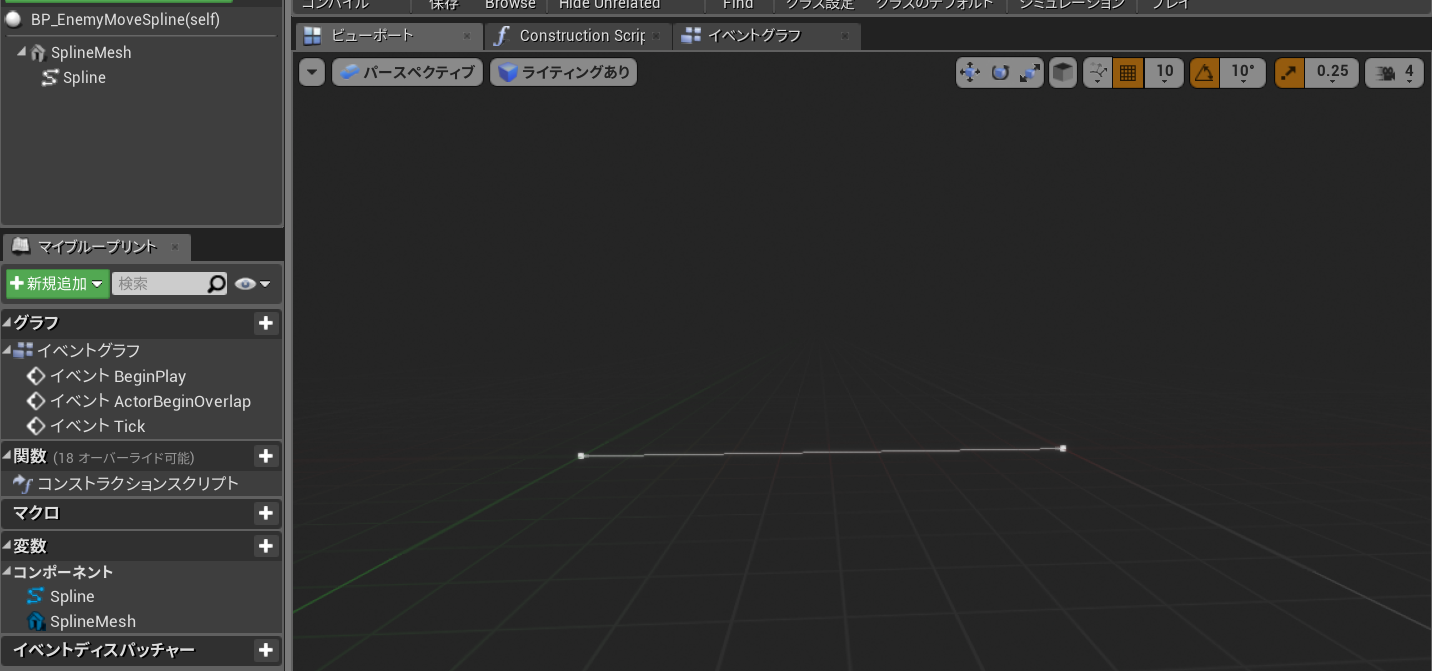
Task: Collapse the 関数 section
Action: pos(6,456)
